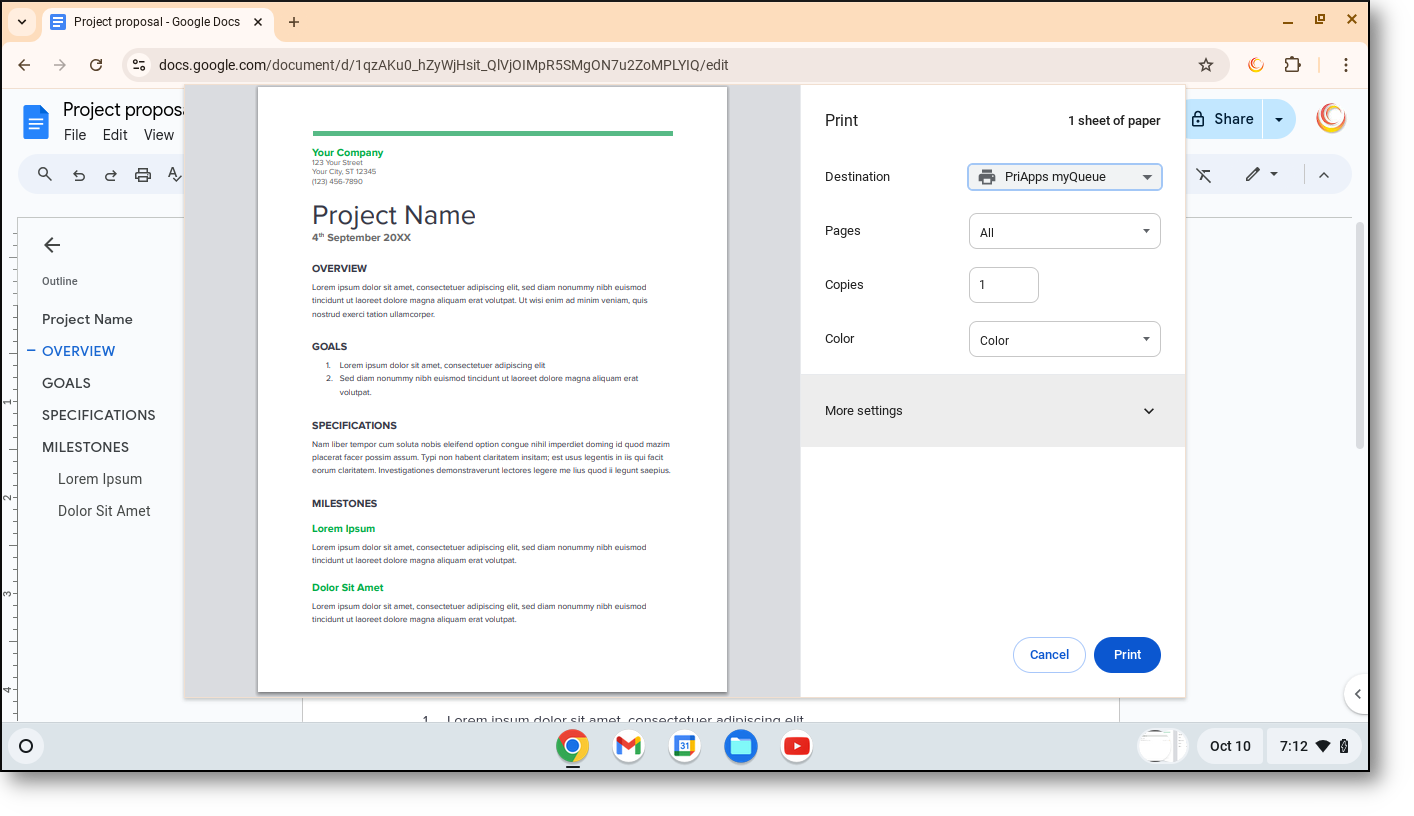
Task: Click the Share button
Action: tap(1224, 119)
